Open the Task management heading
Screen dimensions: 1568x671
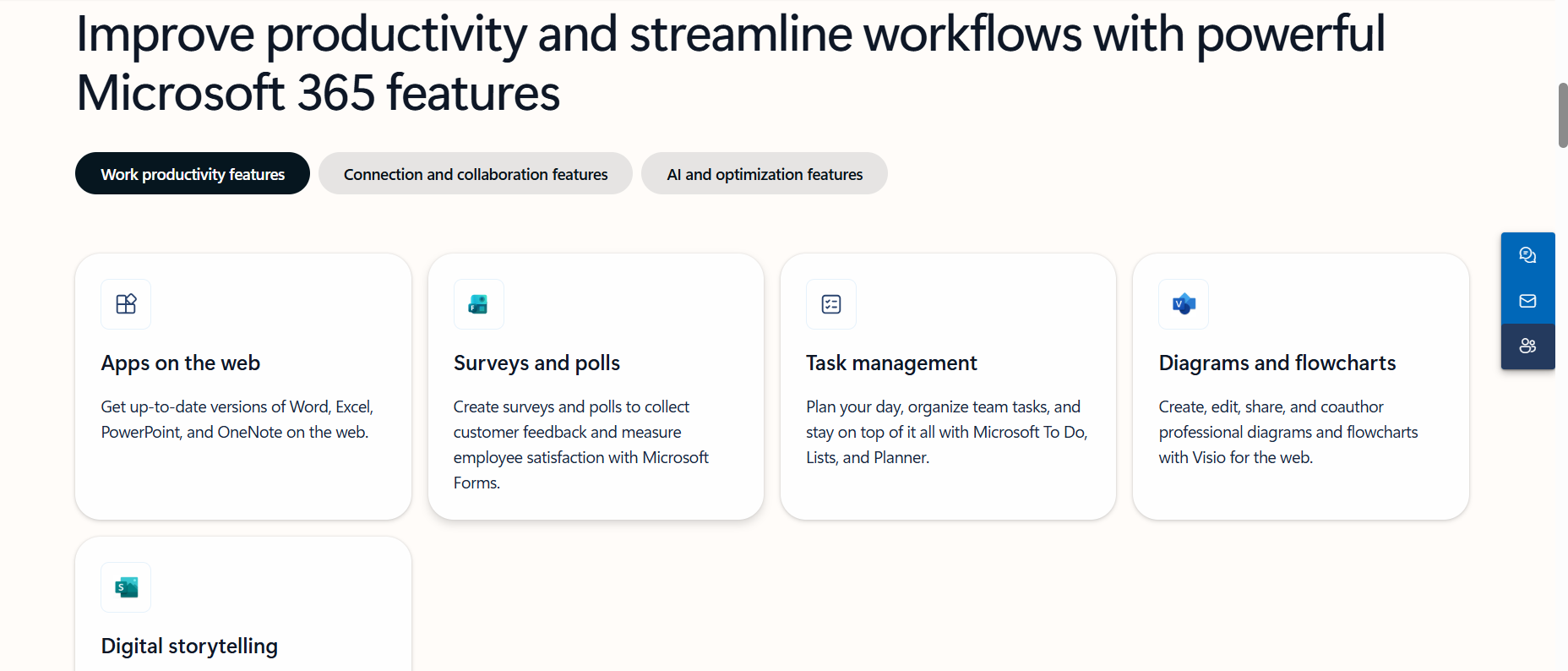[891, 363]
